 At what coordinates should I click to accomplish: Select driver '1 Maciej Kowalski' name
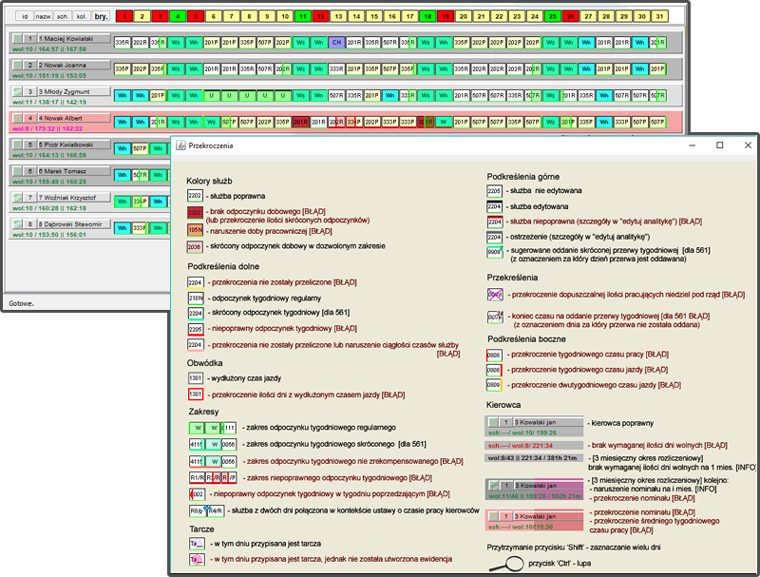74,38
